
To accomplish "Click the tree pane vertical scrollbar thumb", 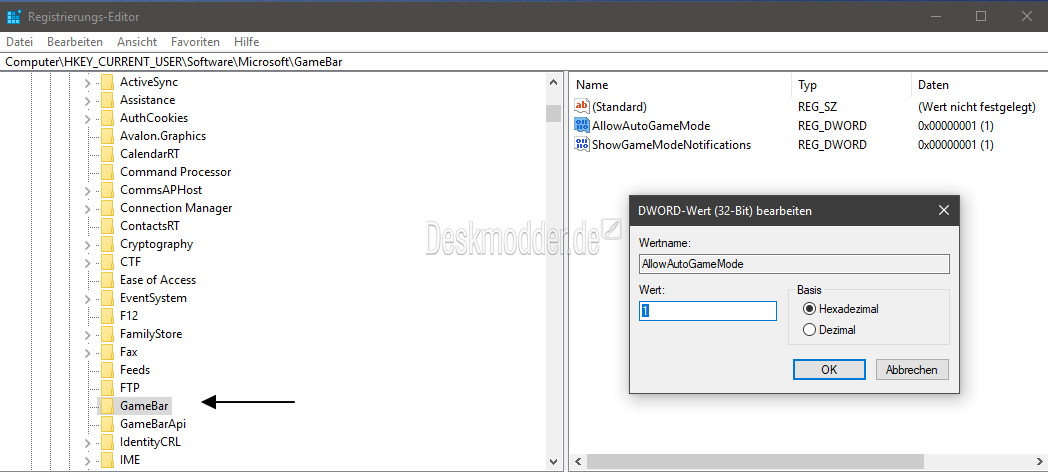I will (553, 113).
